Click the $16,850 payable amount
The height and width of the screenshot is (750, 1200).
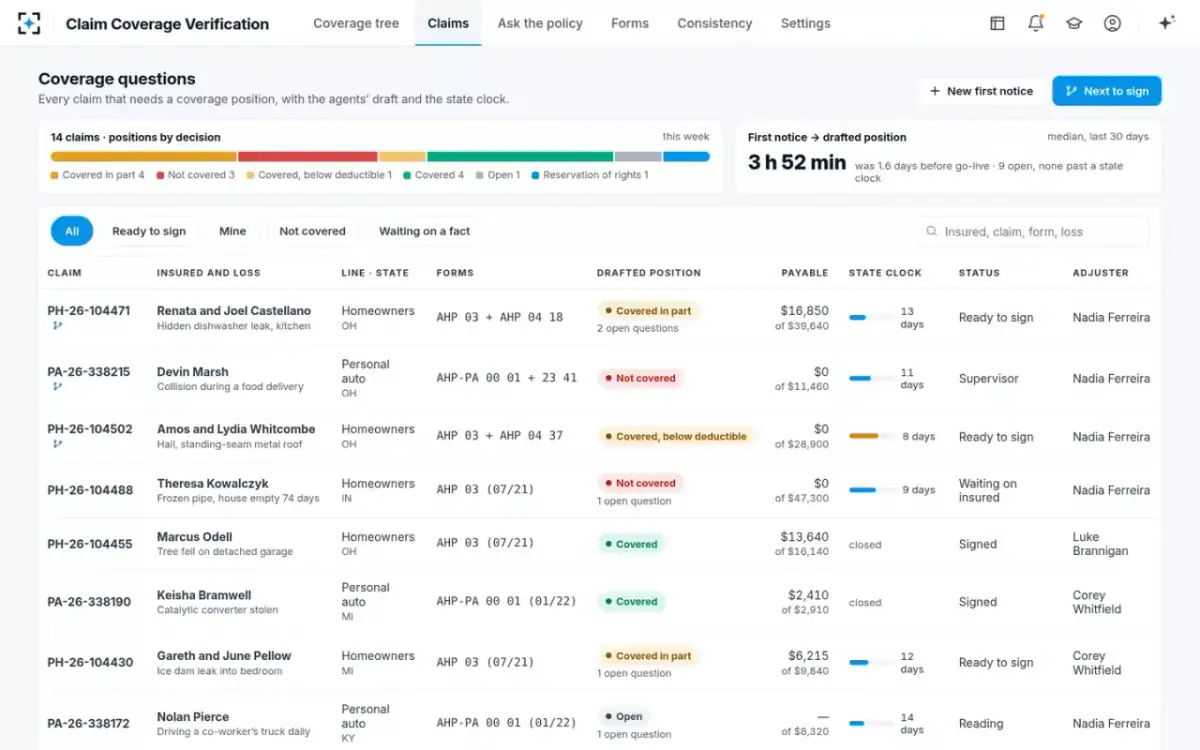point(805,311)
